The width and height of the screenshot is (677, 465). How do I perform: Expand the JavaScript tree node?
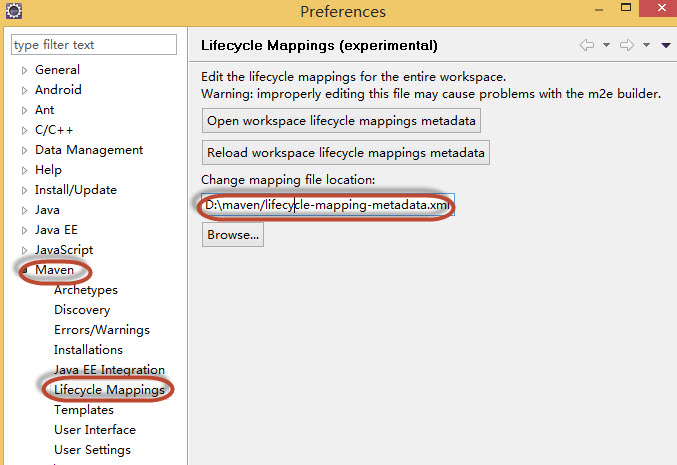(24, 250)
